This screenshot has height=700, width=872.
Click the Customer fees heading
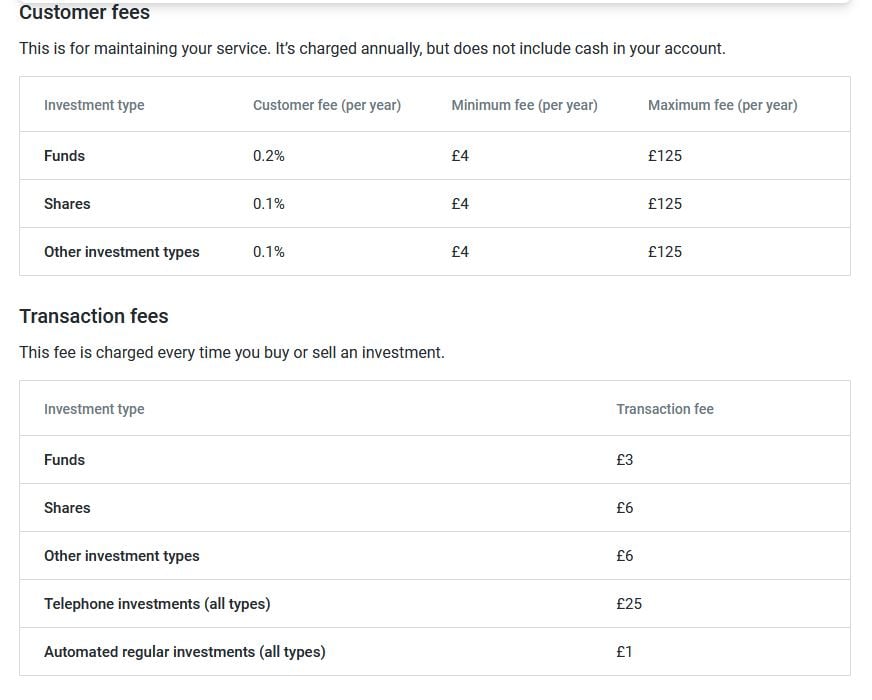[85, 12]
